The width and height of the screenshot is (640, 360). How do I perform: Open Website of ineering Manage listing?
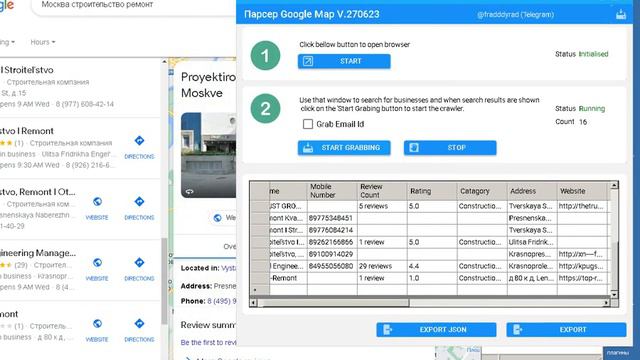tap(97, 269)
